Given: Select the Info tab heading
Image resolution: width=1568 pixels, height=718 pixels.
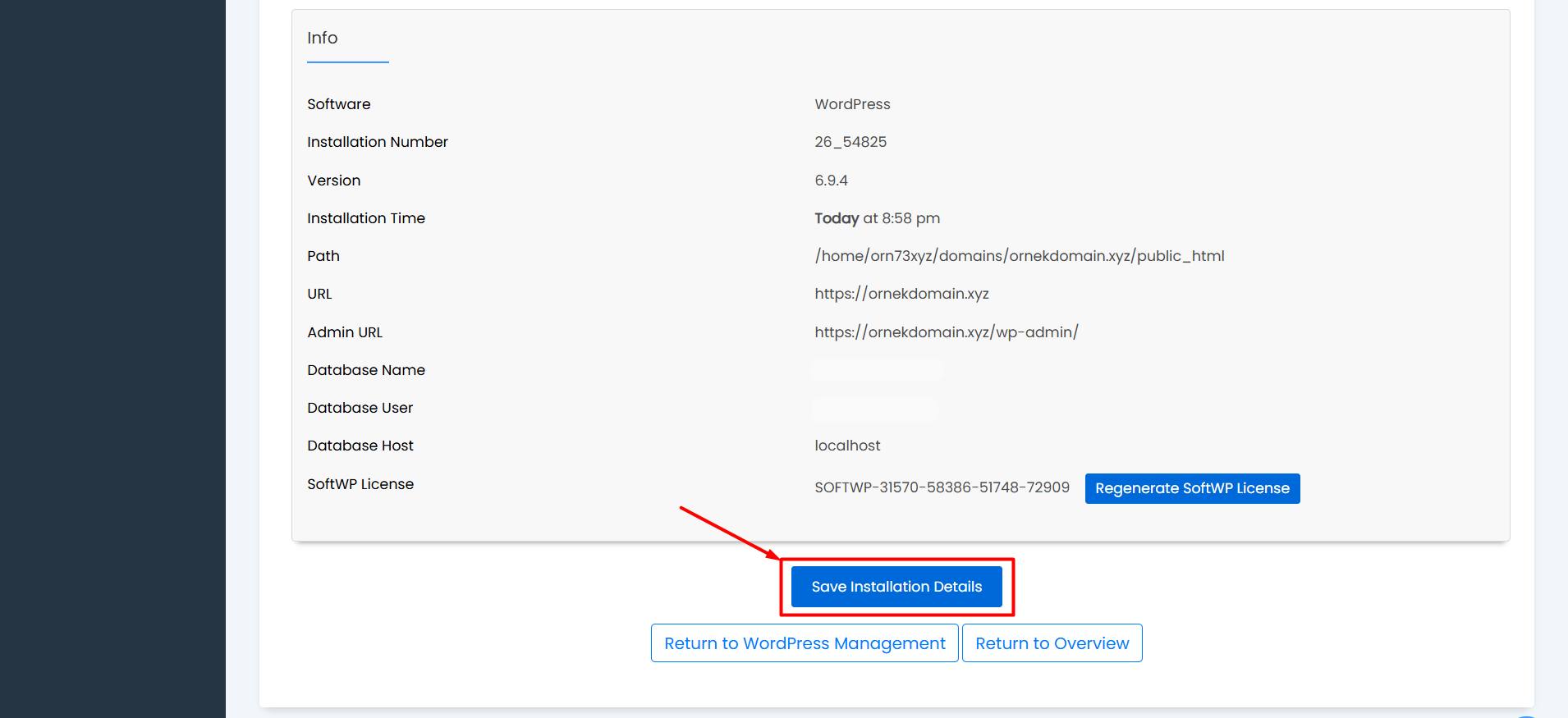Looking at the screenshot, I should click(323, 39).
